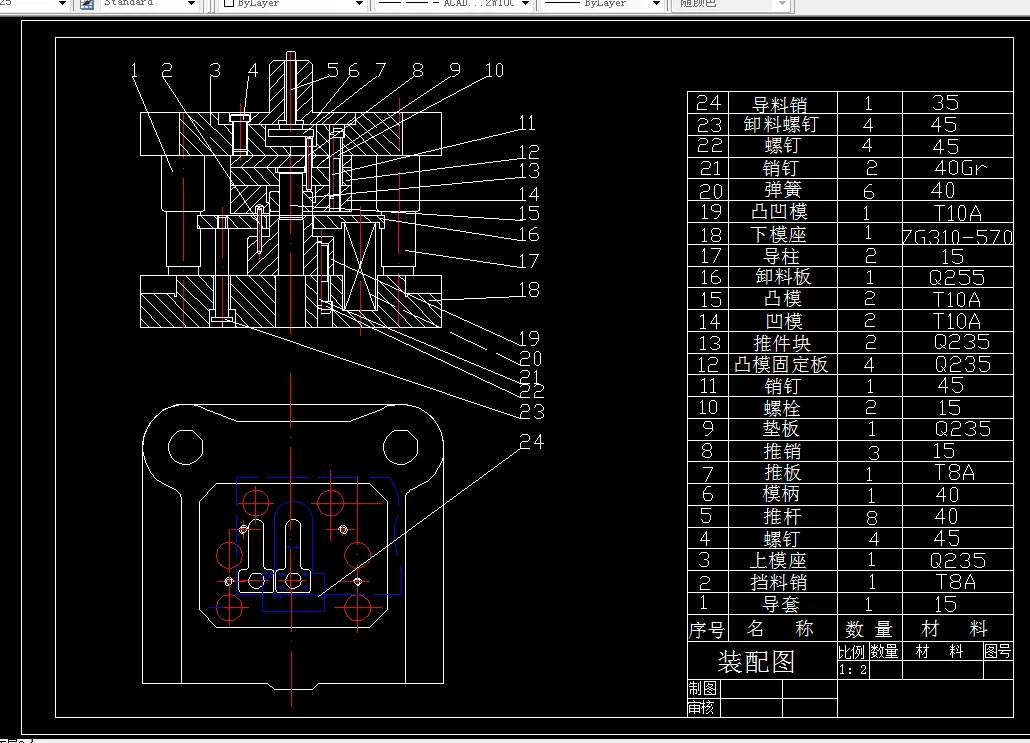The image size is (1030, 743).
Task: Select part name 推杆 in row 5
Action: pos(782,516)
